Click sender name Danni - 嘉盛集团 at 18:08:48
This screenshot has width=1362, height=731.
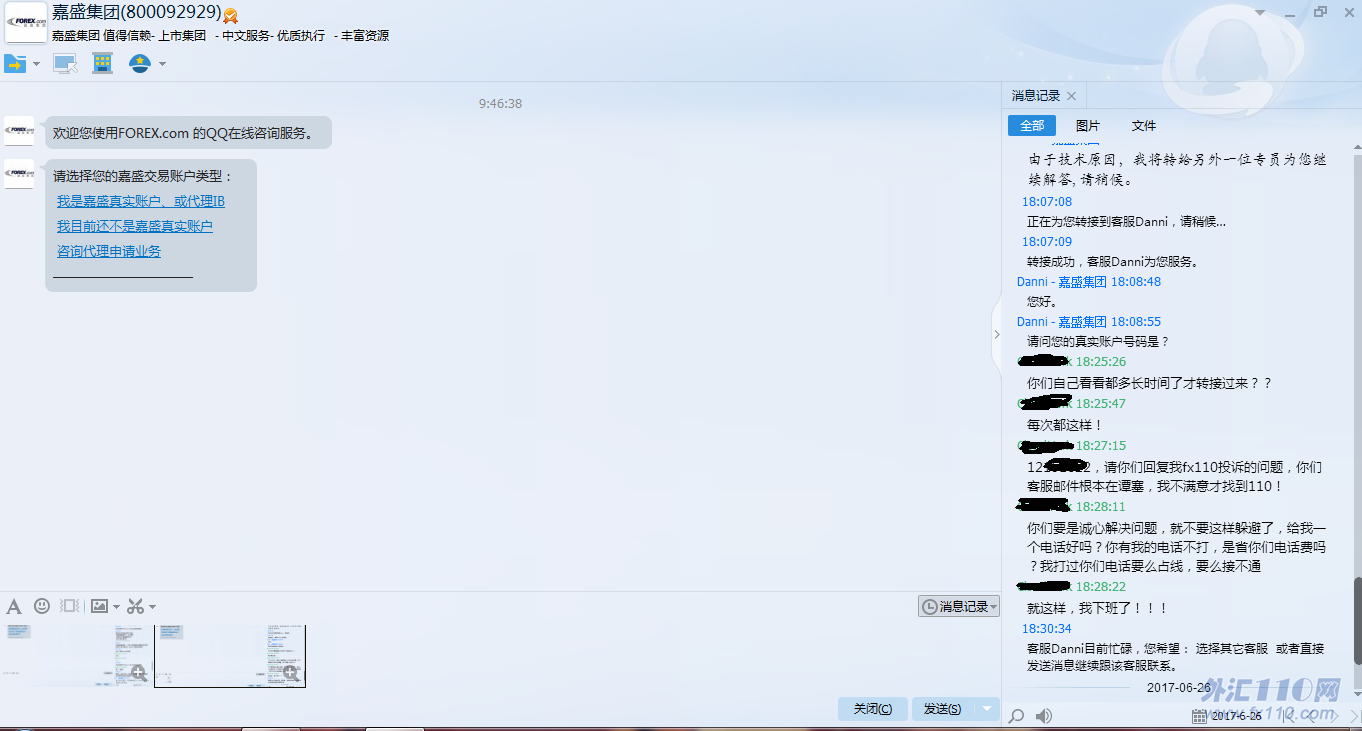[x=1062, y=282]
